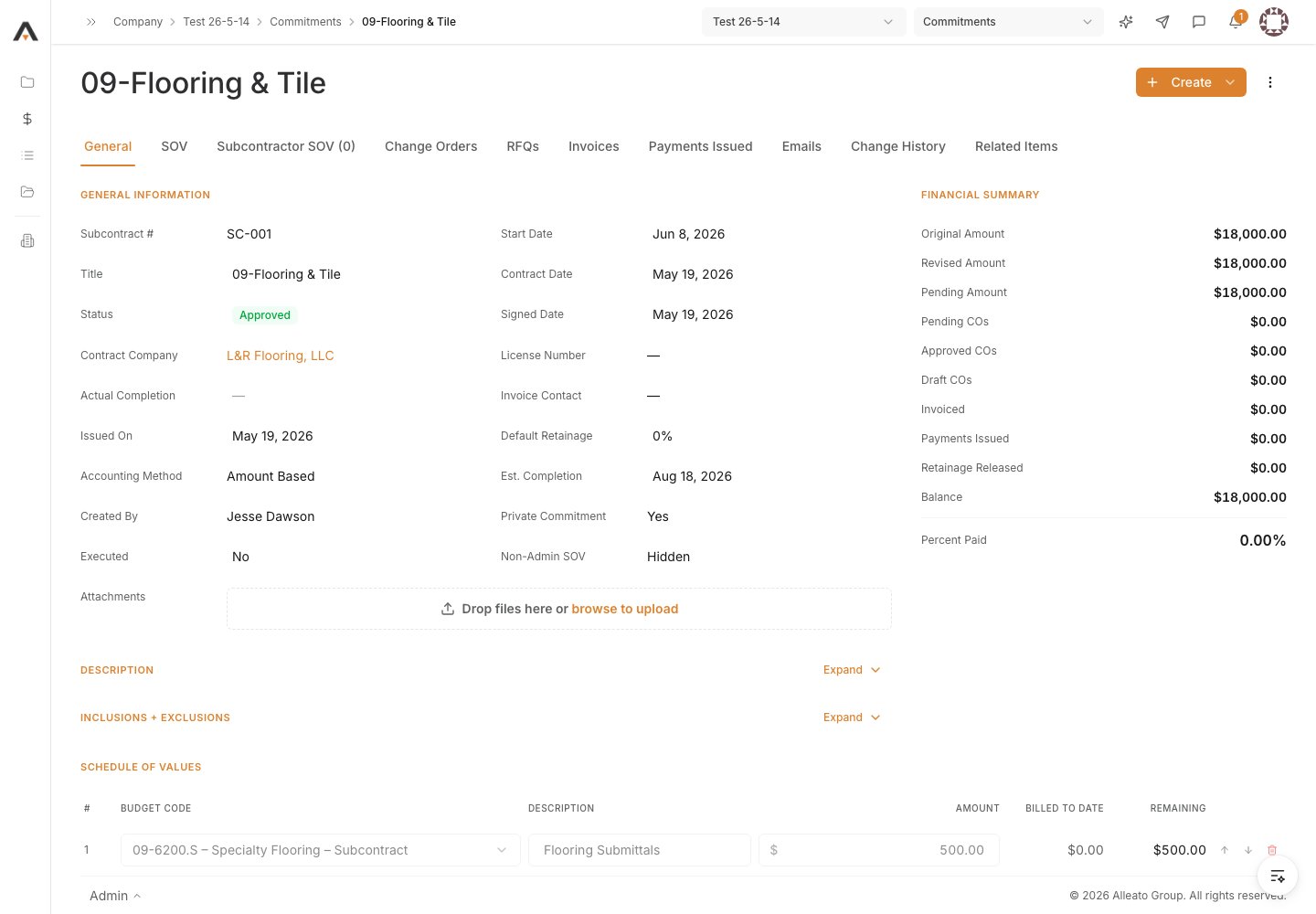The height and width of the screenshot is (914, 1316).
Task: Expand the Inclusions + Exclusions section
Action: (x=852, y=717)
